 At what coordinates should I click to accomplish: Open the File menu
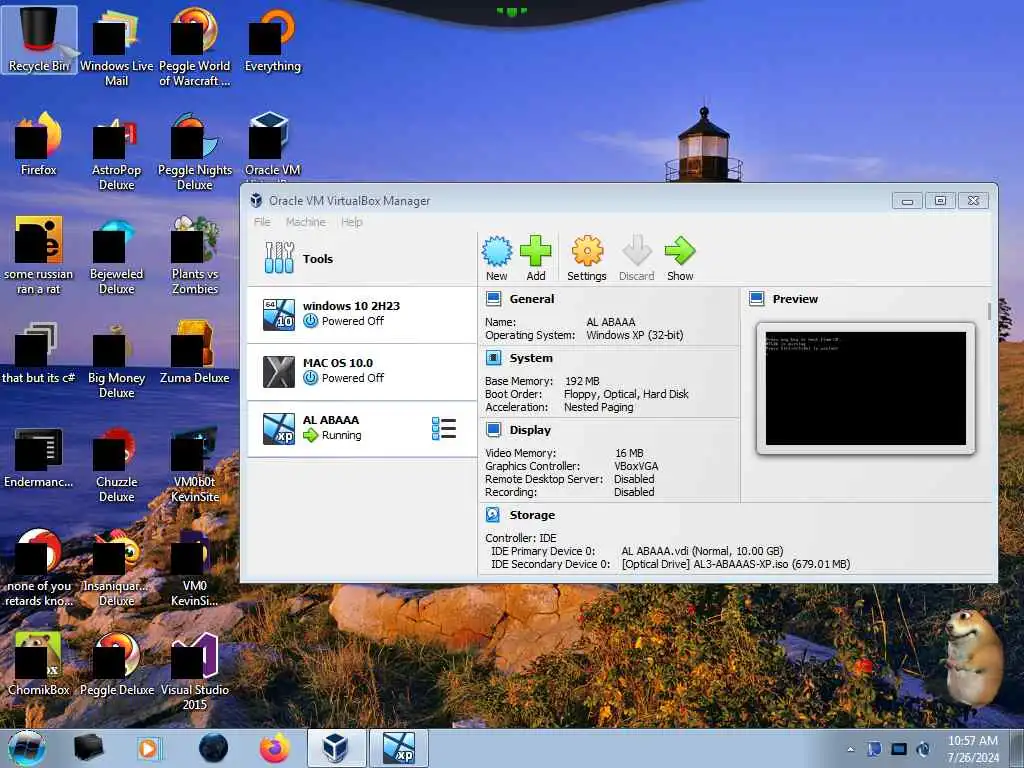262,222
